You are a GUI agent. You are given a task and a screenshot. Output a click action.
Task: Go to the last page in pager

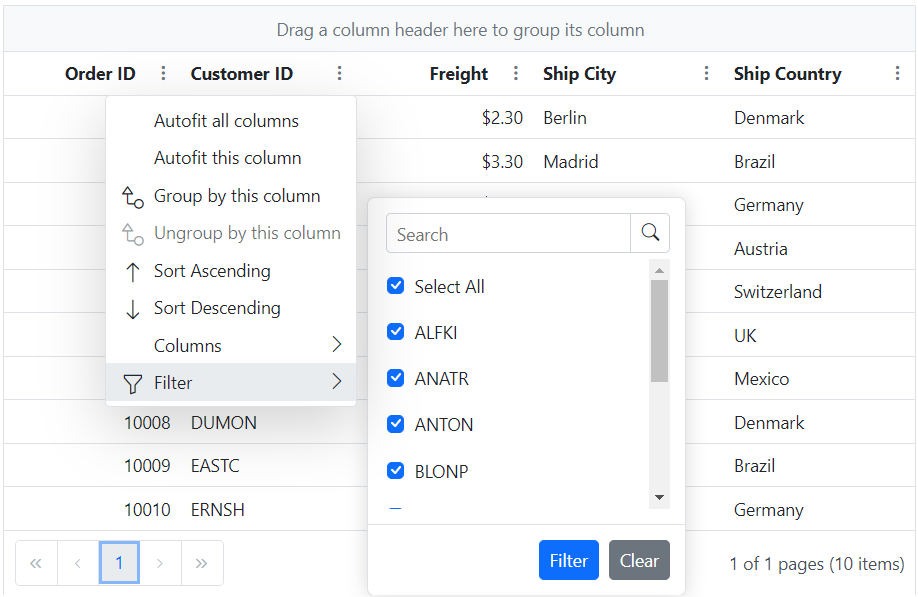click(202, 563)
